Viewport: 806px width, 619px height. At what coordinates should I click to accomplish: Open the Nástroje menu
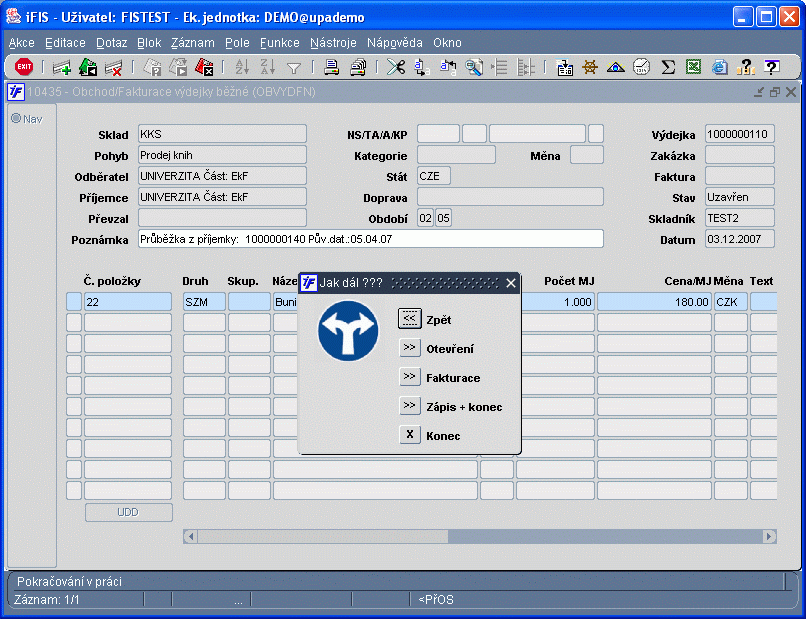[334, 43]
